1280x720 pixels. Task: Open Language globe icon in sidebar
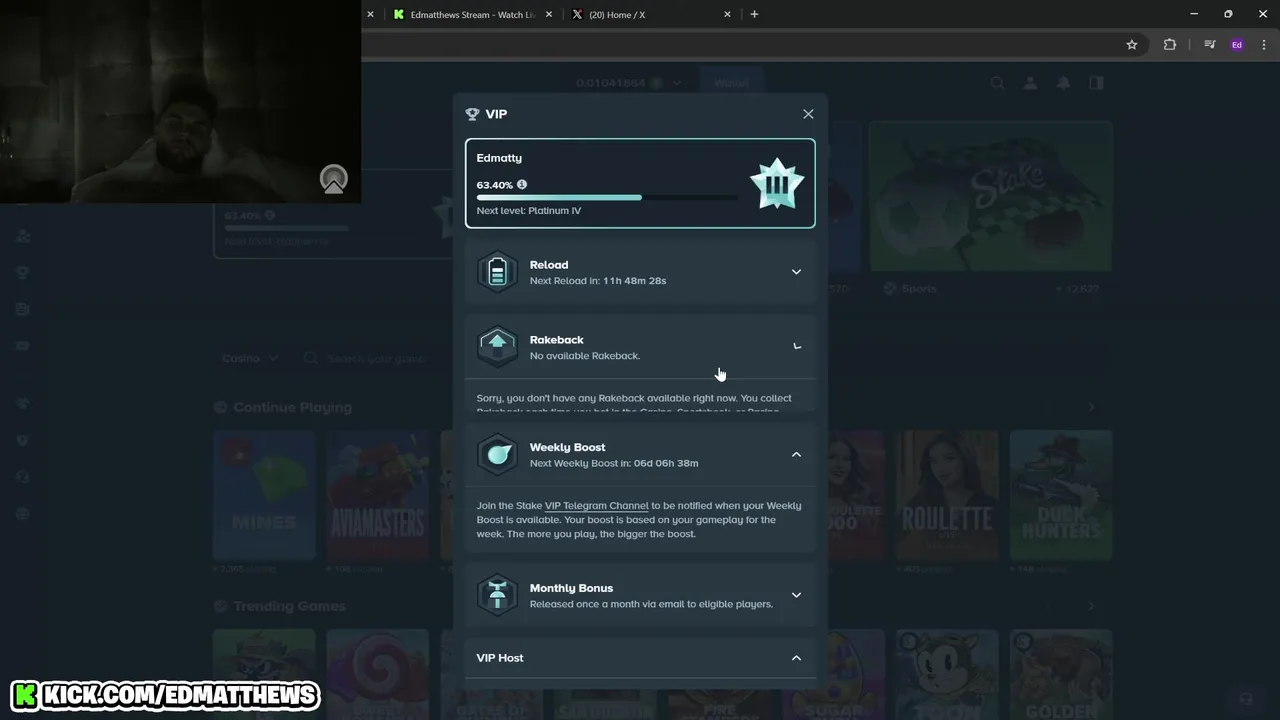click(x=23, y=513)
